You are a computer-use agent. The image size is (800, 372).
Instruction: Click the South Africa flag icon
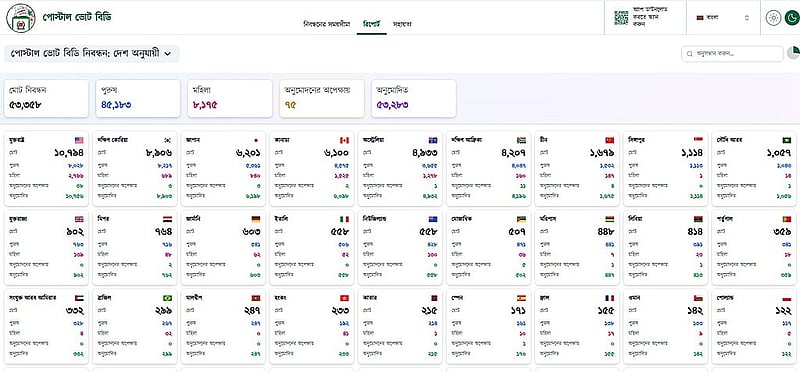point(521,140)
